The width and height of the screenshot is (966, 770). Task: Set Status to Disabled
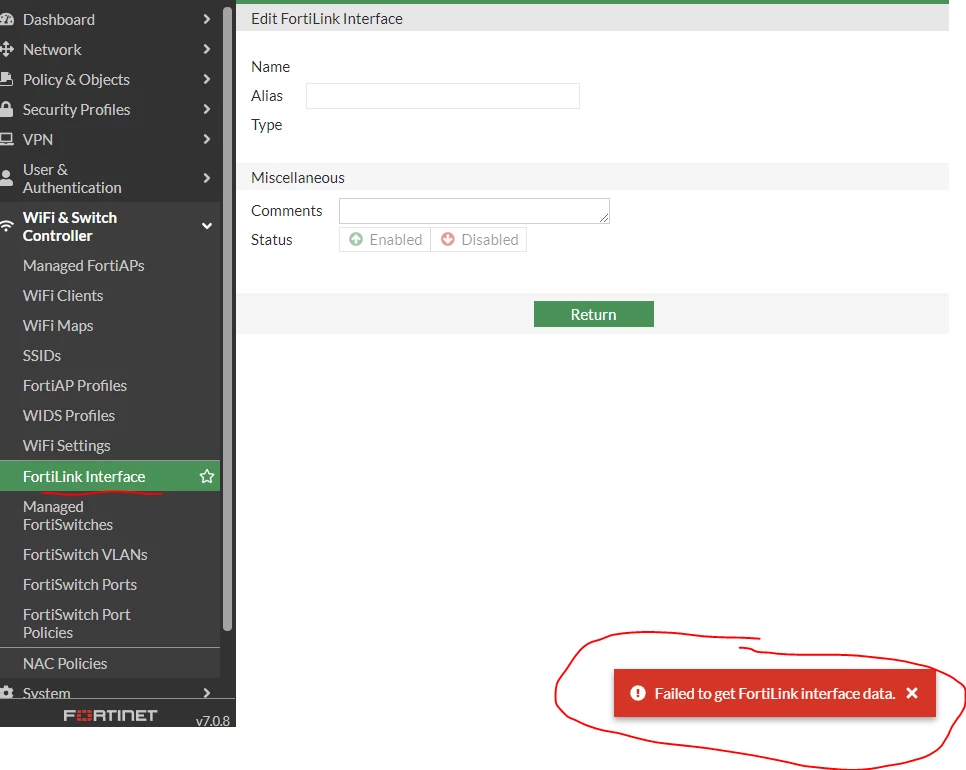coord(479,240)
